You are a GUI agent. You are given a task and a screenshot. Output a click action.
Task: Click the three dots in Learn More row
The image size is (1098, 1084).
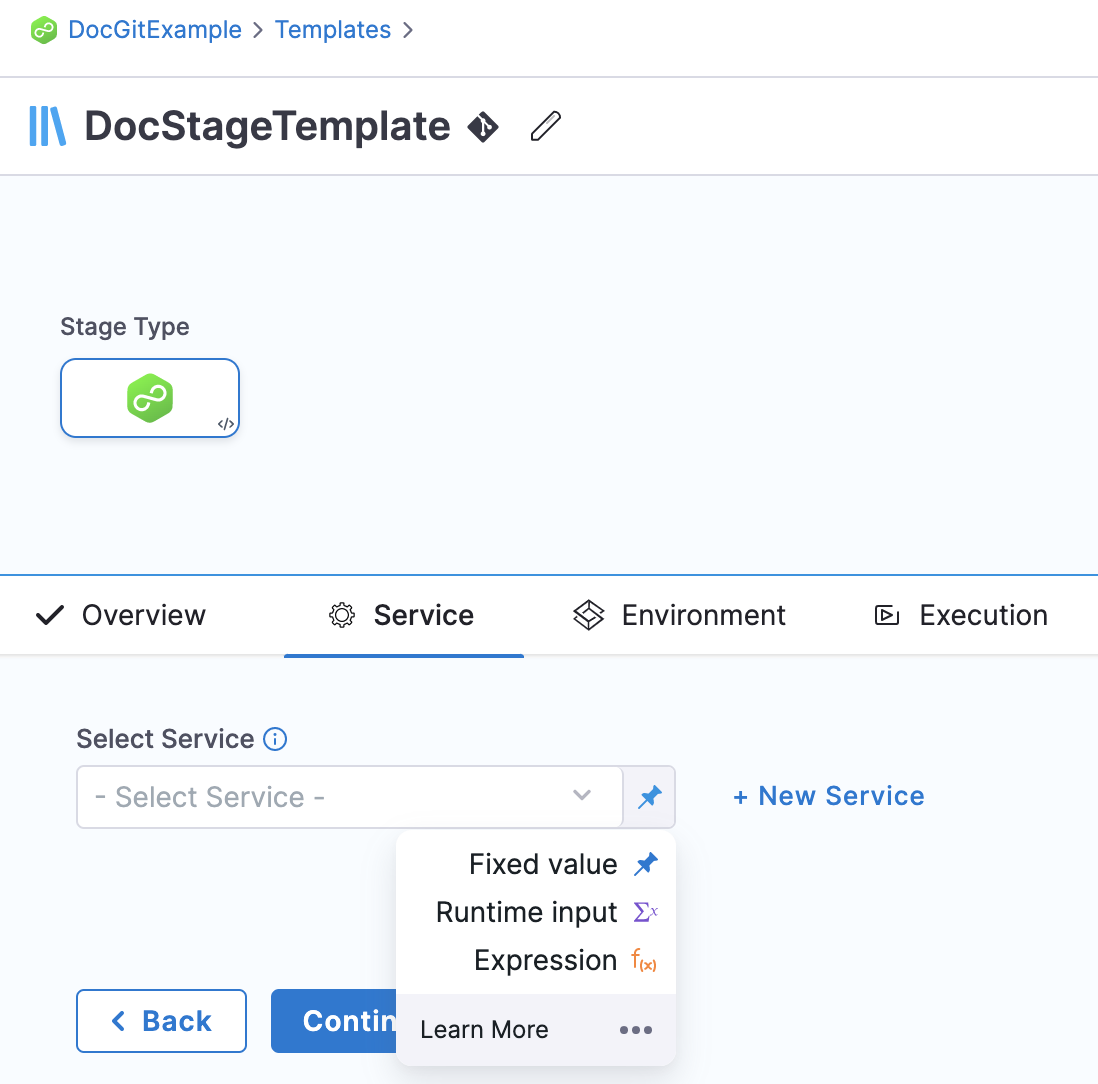(636, 1030)
